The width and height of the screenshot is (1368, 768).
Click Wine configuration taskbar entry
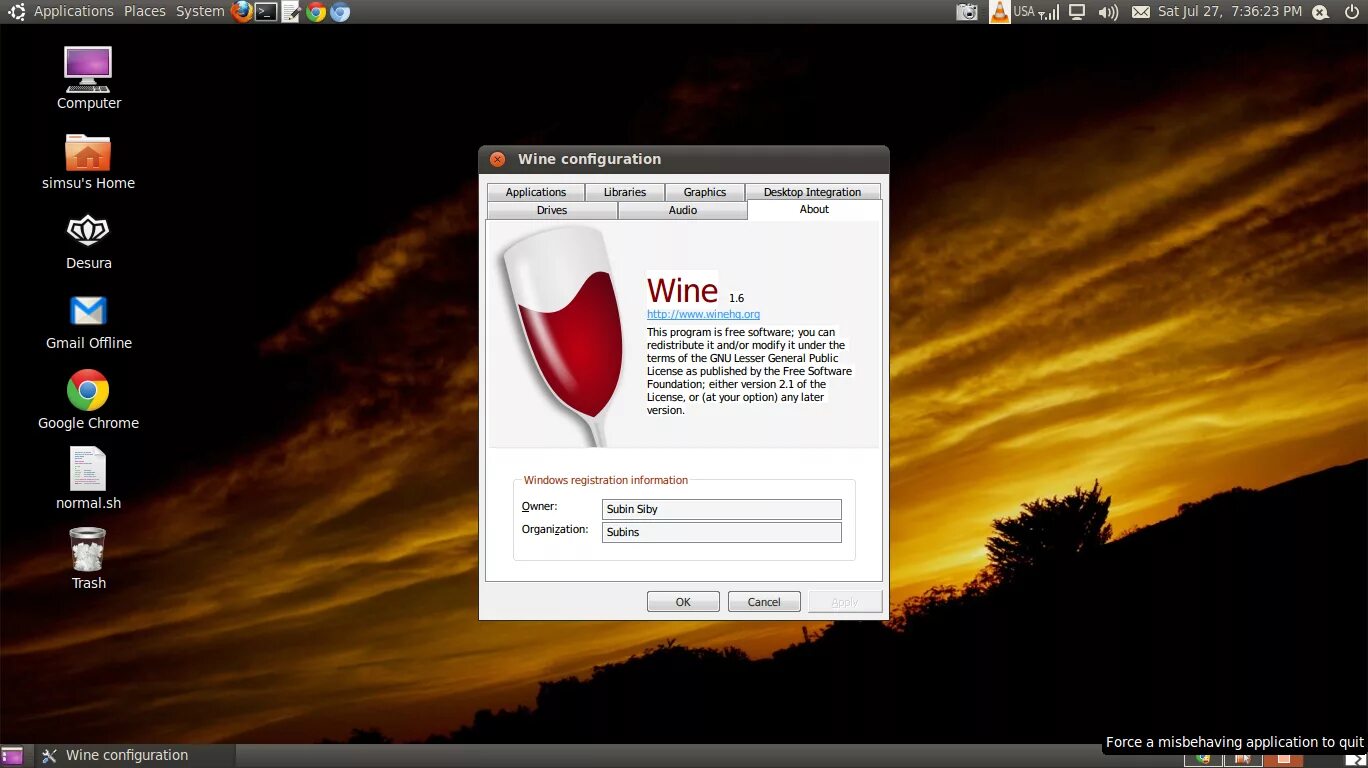point(136,755)
